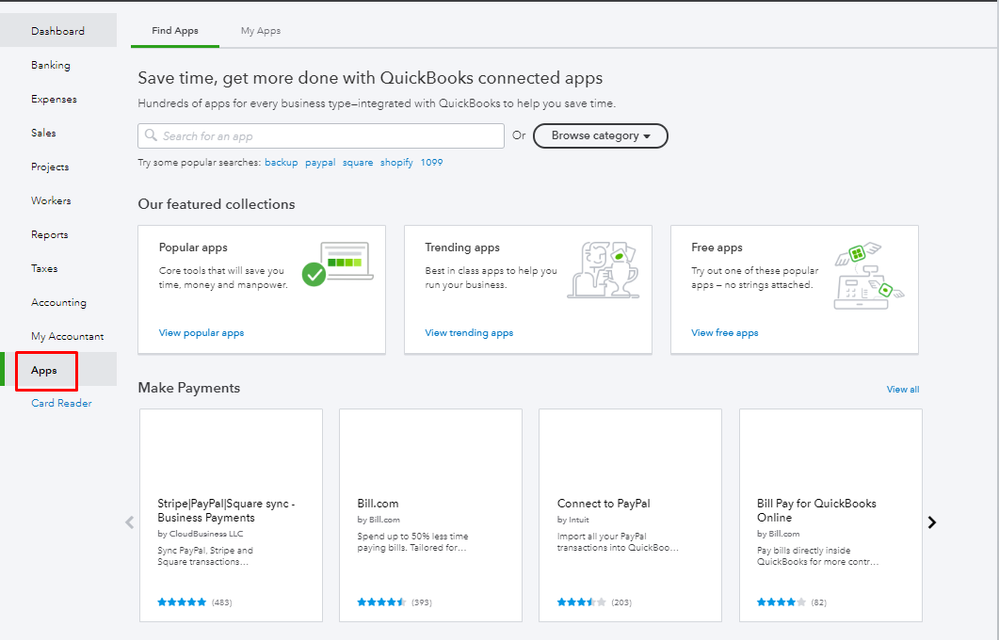Viewport: 999px width, 640px height.
Task: Open the View popular apps link
Action: [x=201, y=333]
